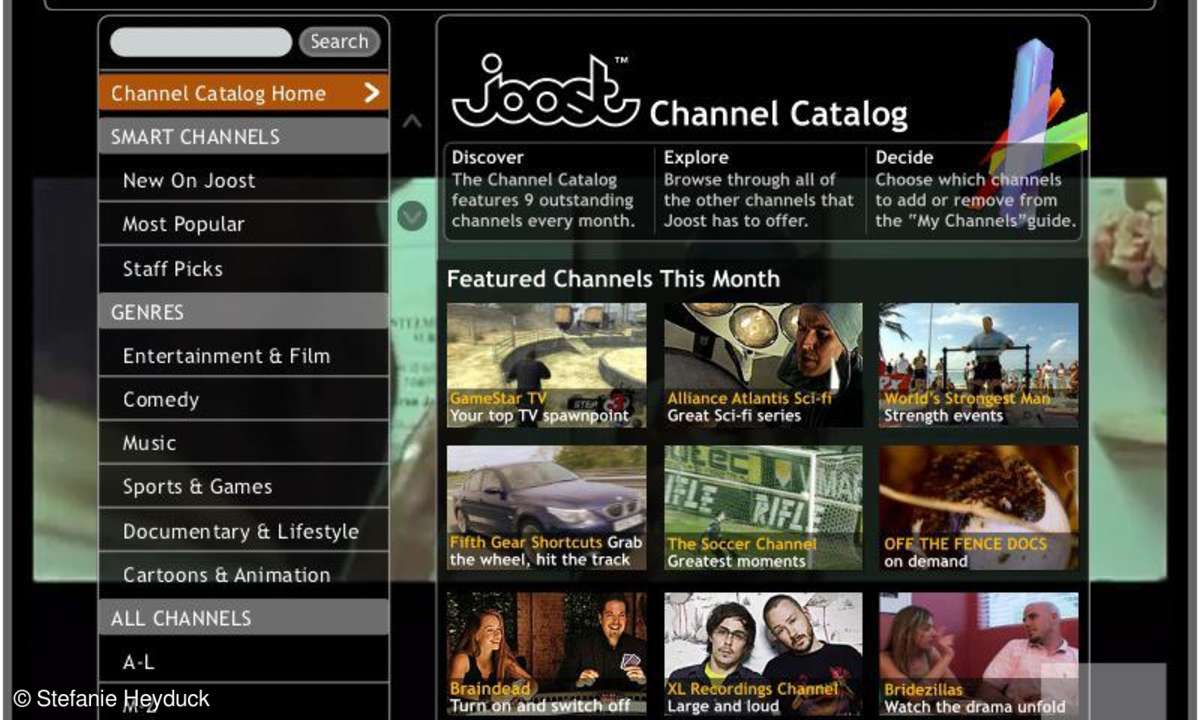Click the Discover heading
Image resolution: width=1200 pixels, height=720 pixels.
[x=487, y=157]
